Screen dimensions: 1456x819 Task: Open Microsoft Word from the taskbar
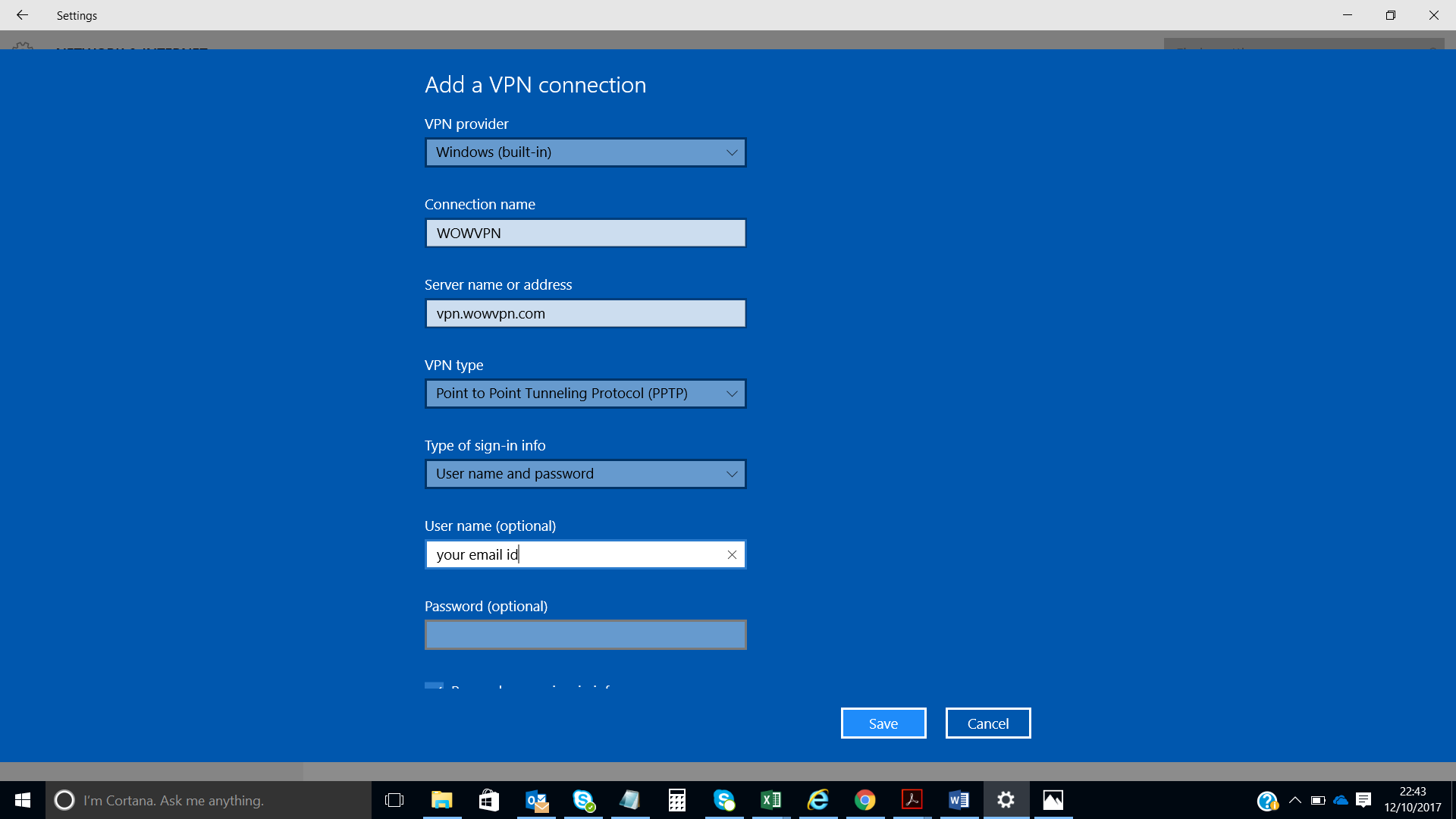coord(959,800)
